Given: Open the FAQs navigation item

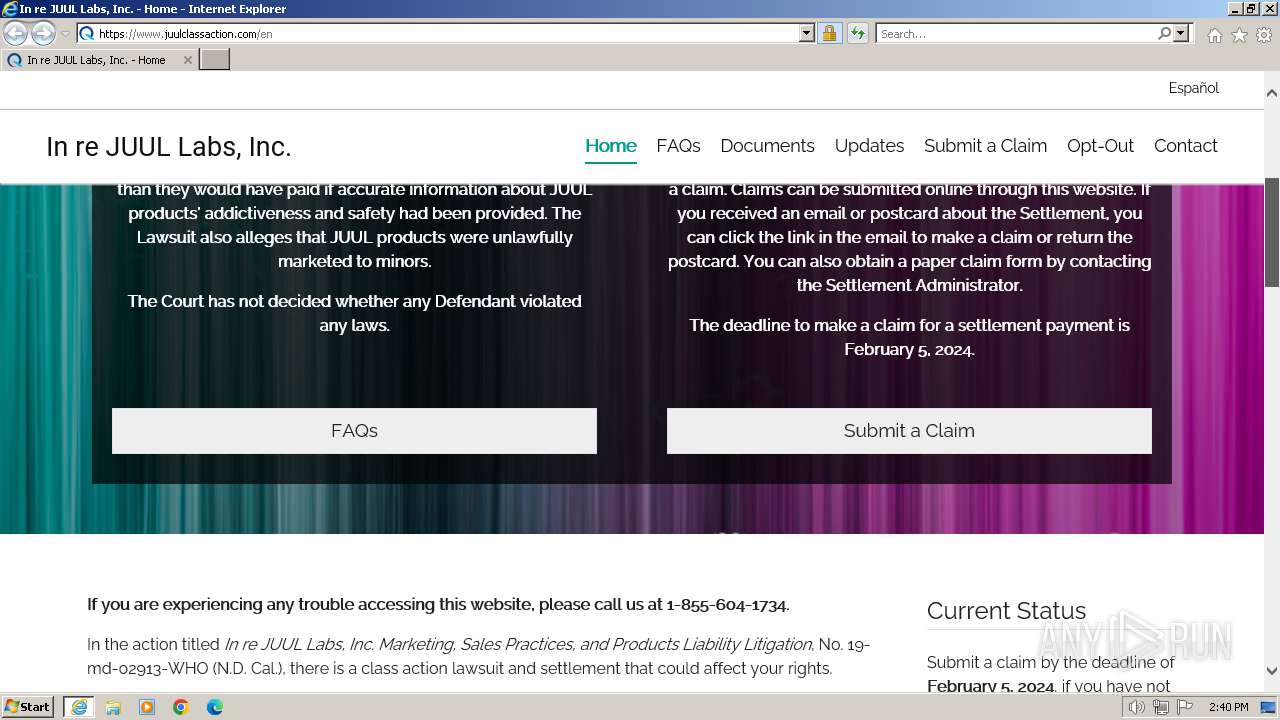Looking at the screenshot, I should (678, 146).
